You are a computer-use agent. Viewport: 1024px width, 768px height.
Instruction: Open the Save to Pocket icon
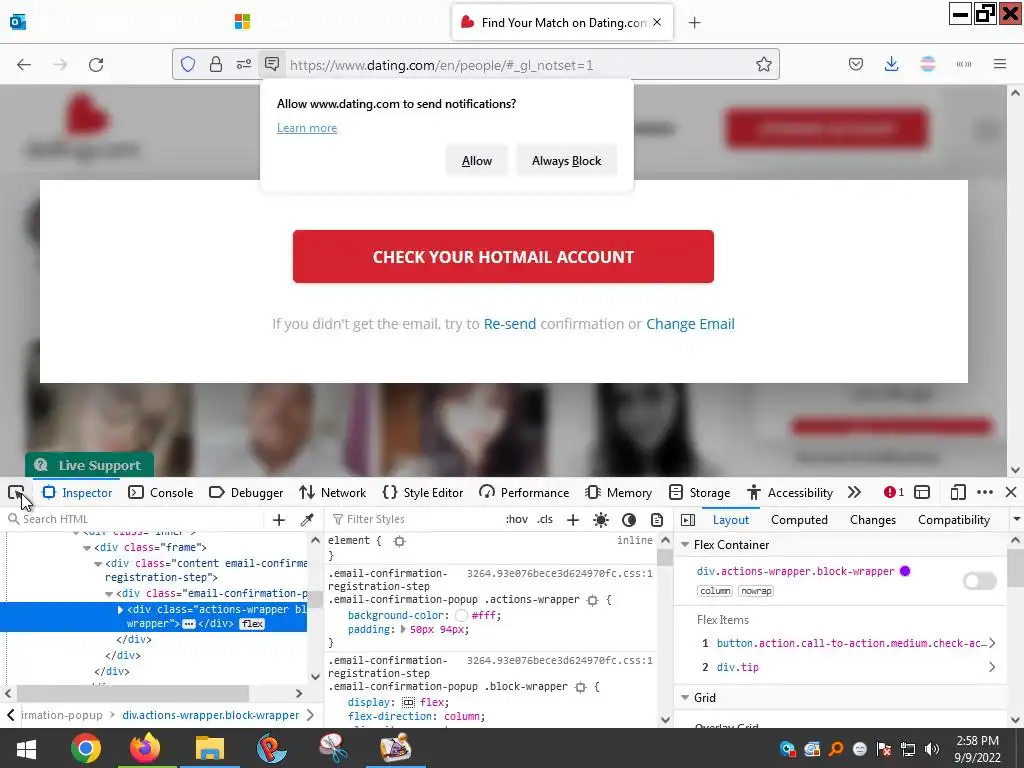coord(856,64)
